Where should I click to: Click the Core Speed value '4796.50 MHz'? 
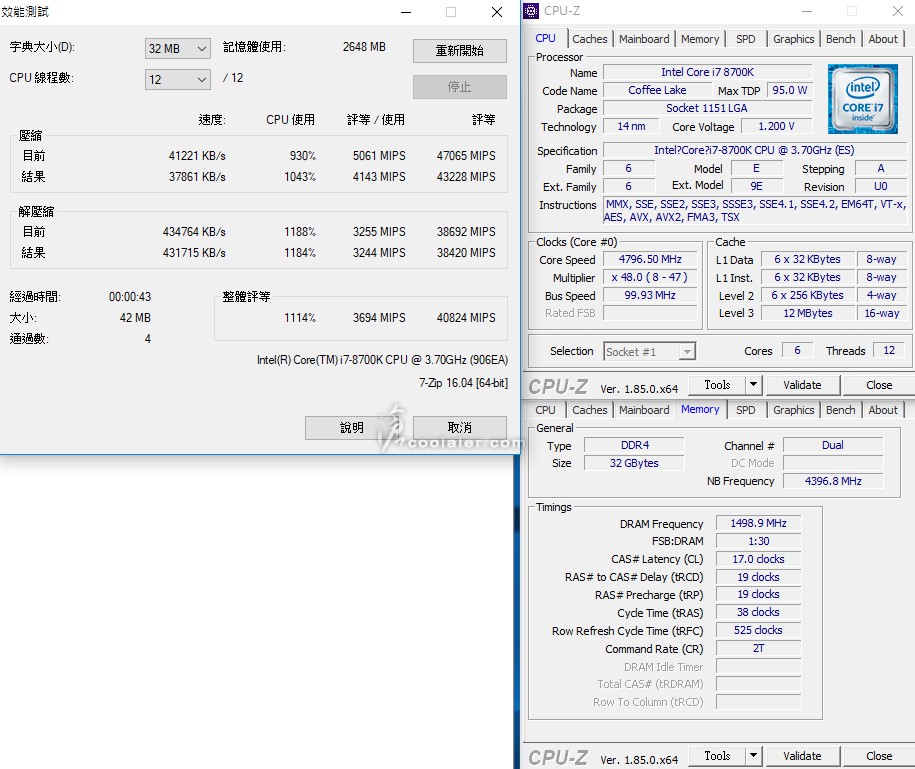pos(650,260)
